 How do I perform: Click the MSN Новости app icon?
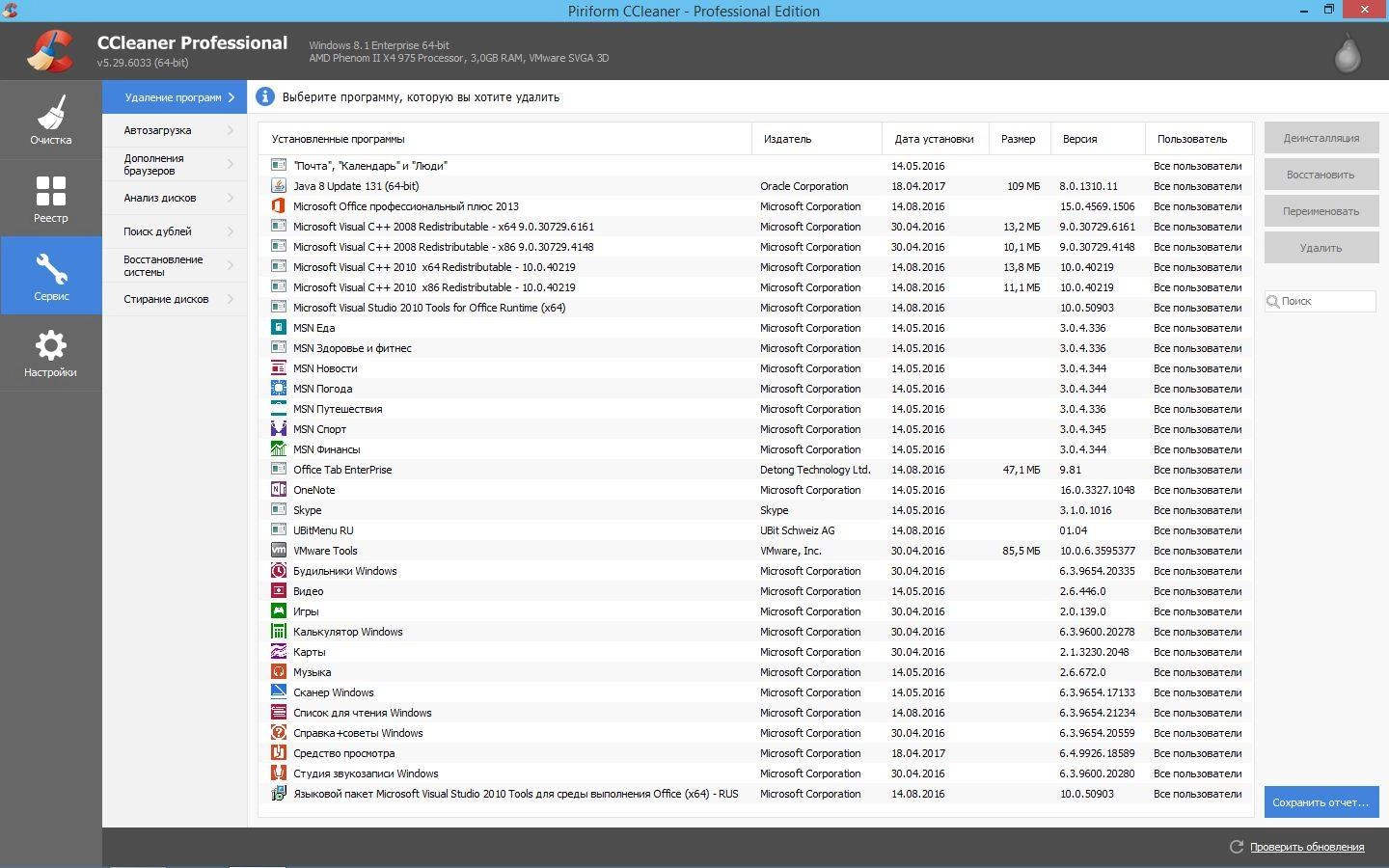[x=279, y=368]
